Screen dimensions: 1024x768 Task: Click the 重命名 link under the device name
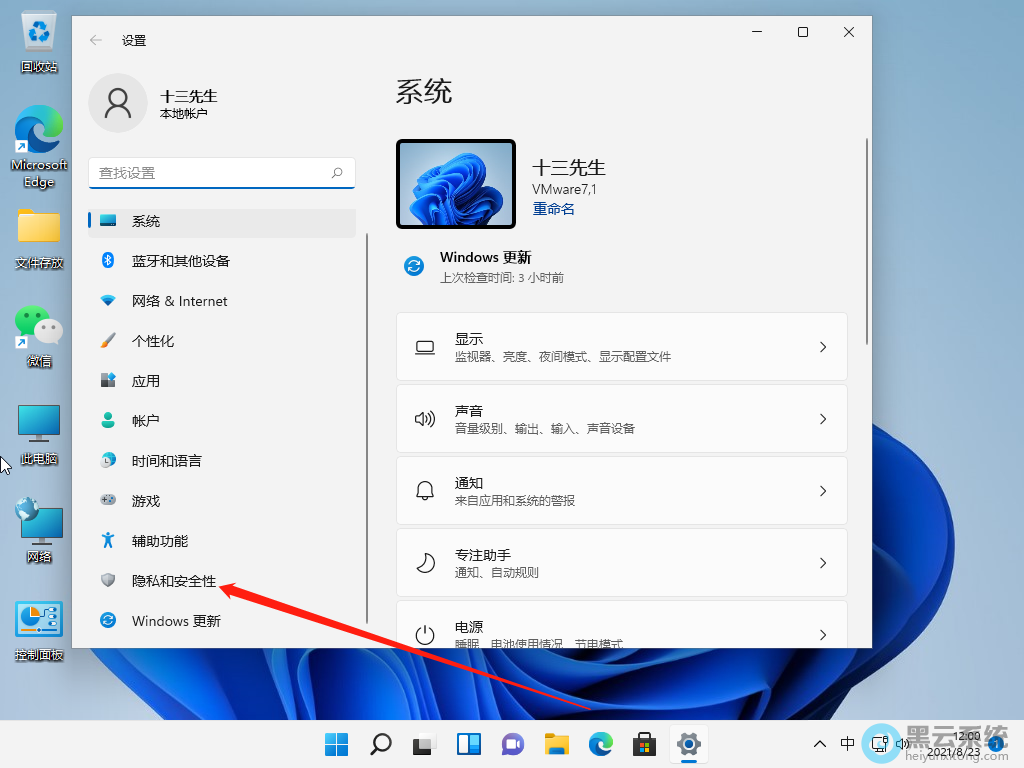(553, 208)
